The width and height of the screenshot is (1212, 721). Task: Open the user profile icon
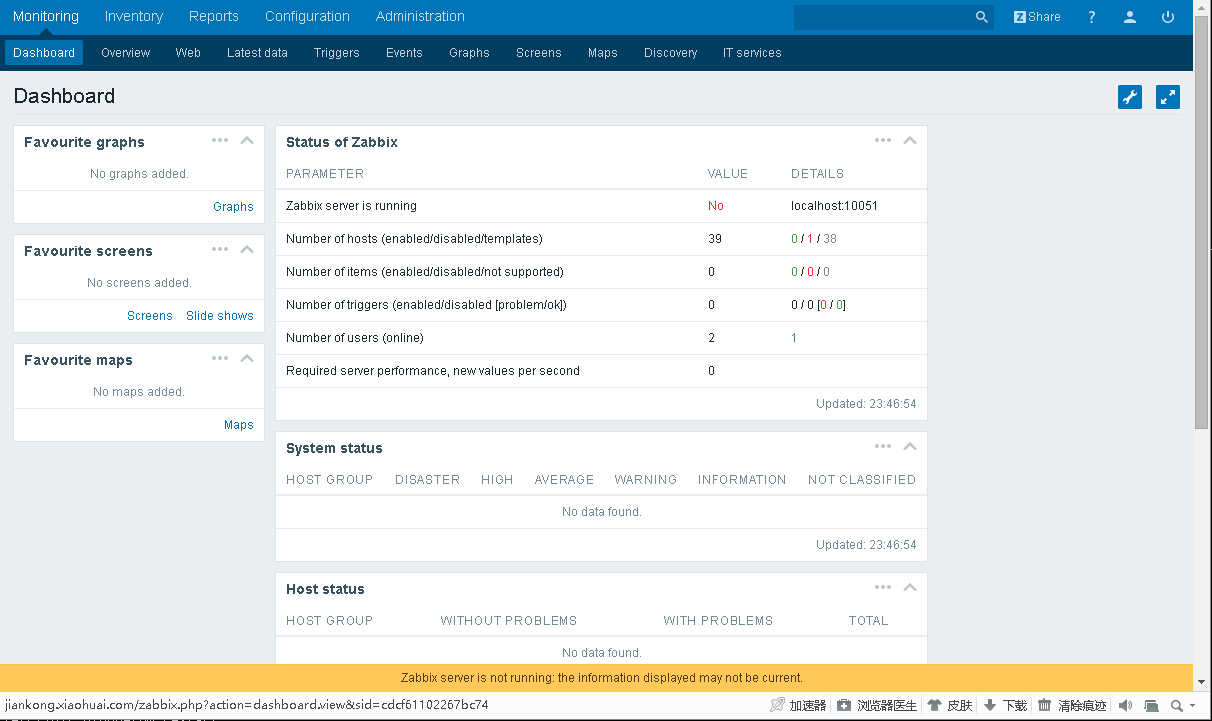(1130, 17)
